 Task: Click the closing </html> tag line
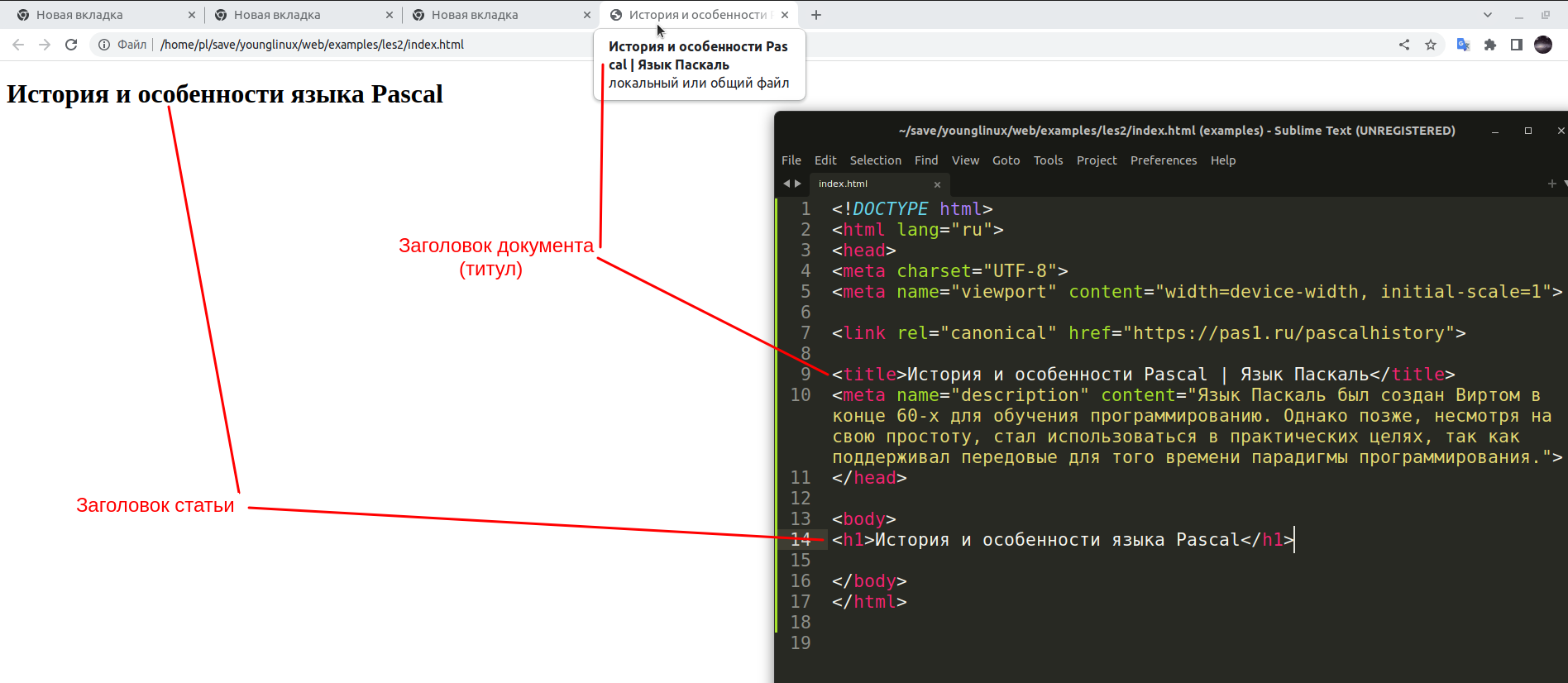click(869, 602)
